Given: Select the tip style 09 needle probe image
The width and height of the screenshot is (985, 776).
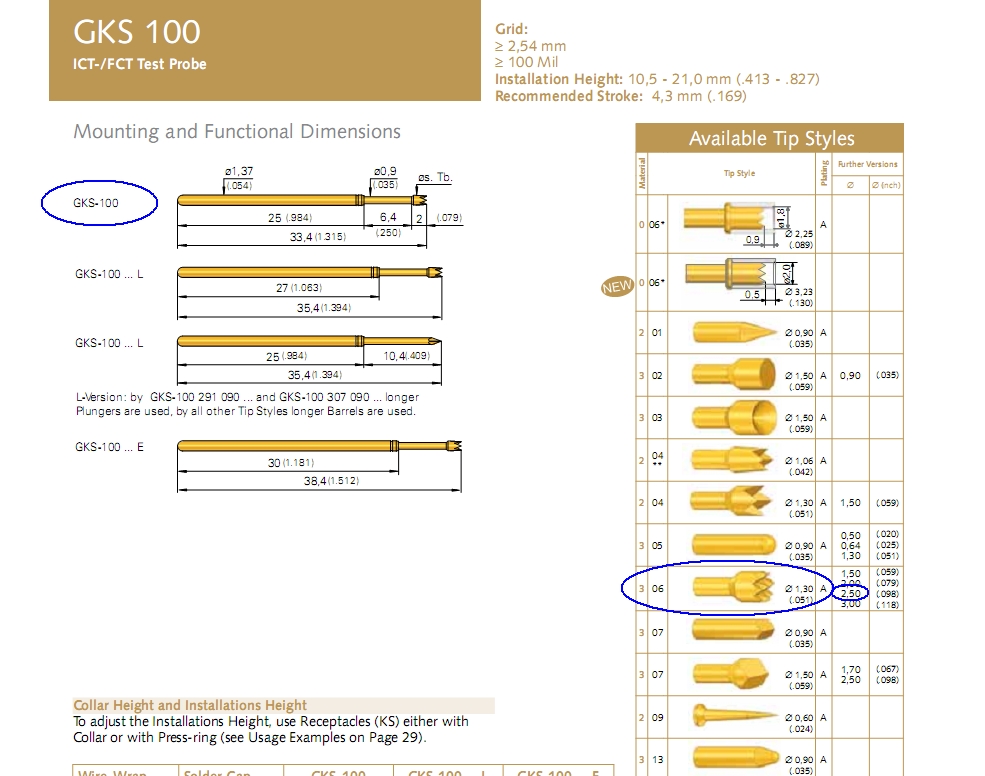Looking at the screenshot, I should coord(735,716).
